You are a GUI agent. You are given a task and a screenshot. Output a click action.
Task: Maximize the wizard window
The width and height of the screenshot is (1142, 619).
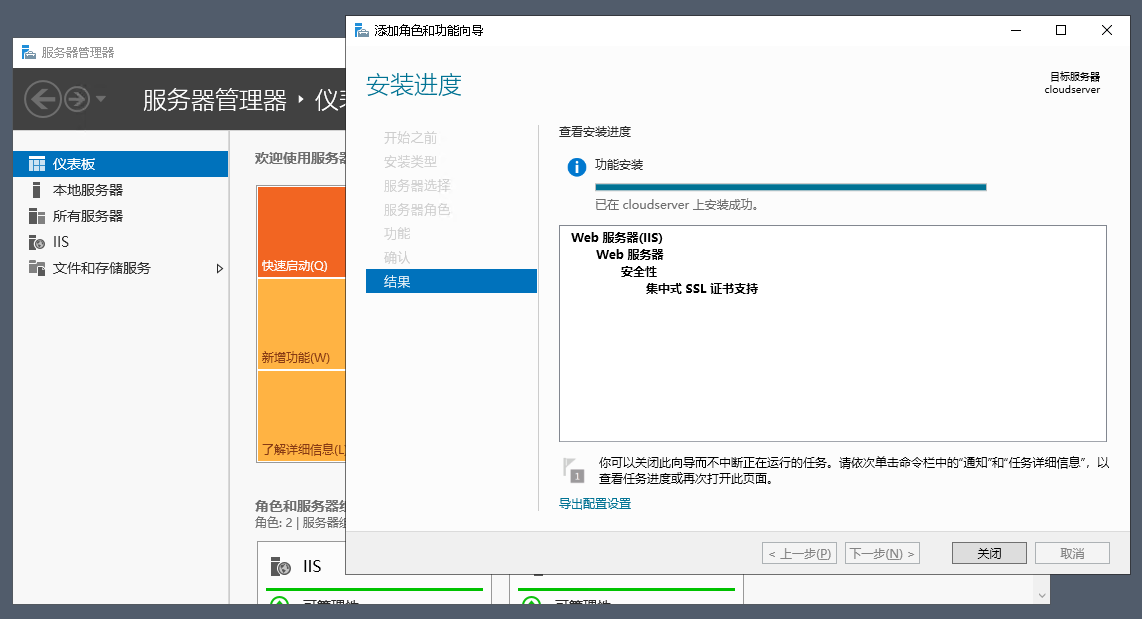[1061, 30]
